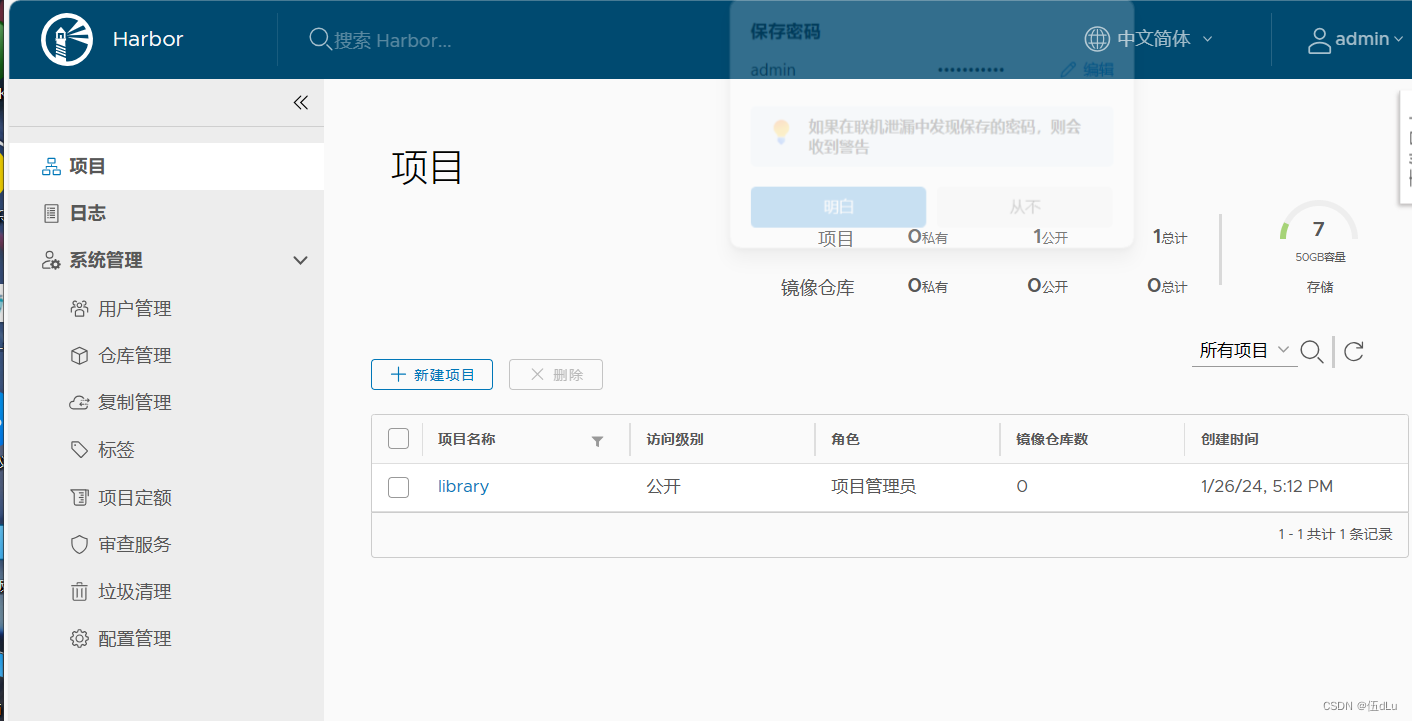Refresh the project list

click(1354, 351)
